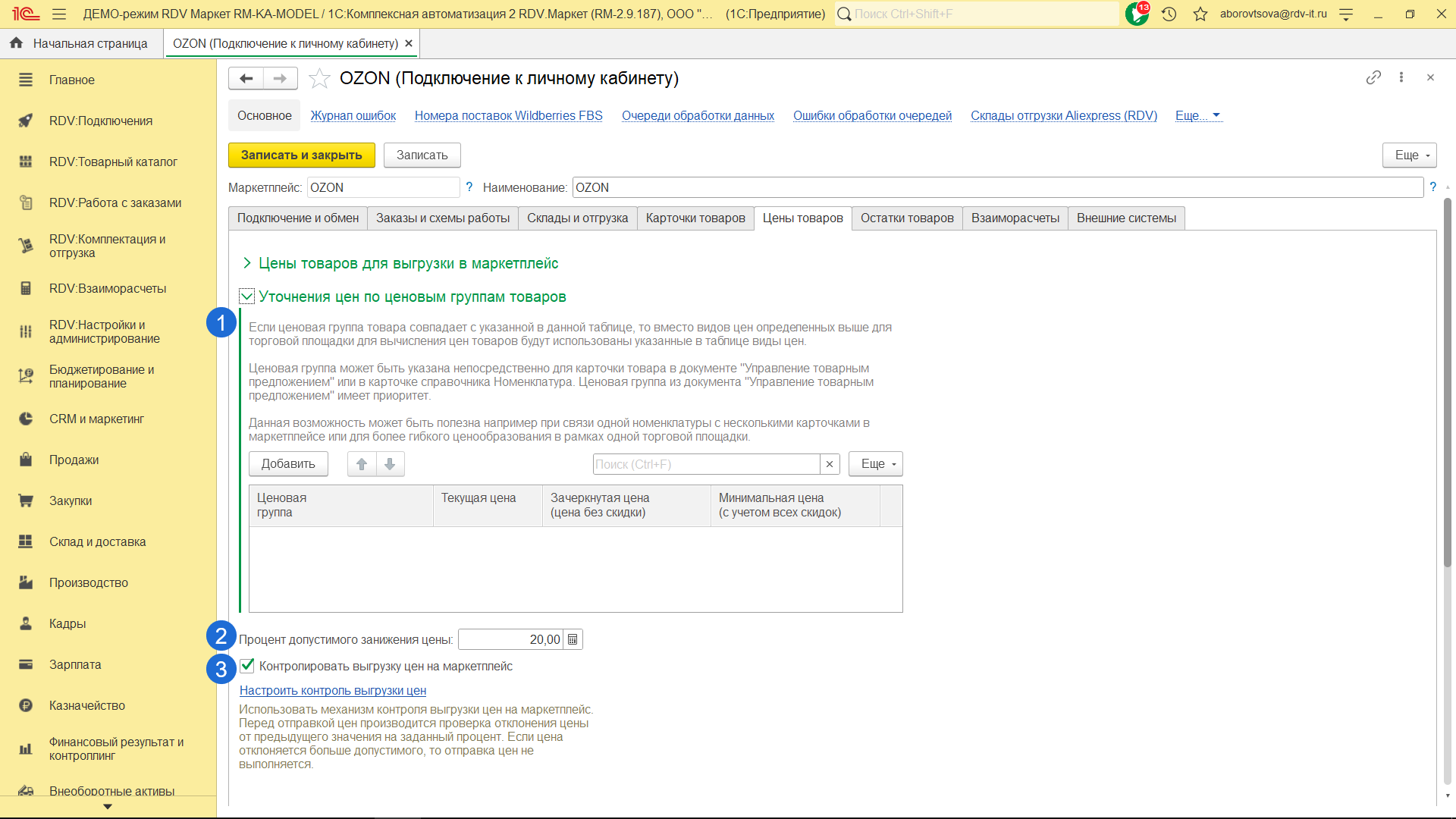Viewport: 1456px width, 819px height.
Task: Open the history clock icon
Action: [x=1169, y=14]
